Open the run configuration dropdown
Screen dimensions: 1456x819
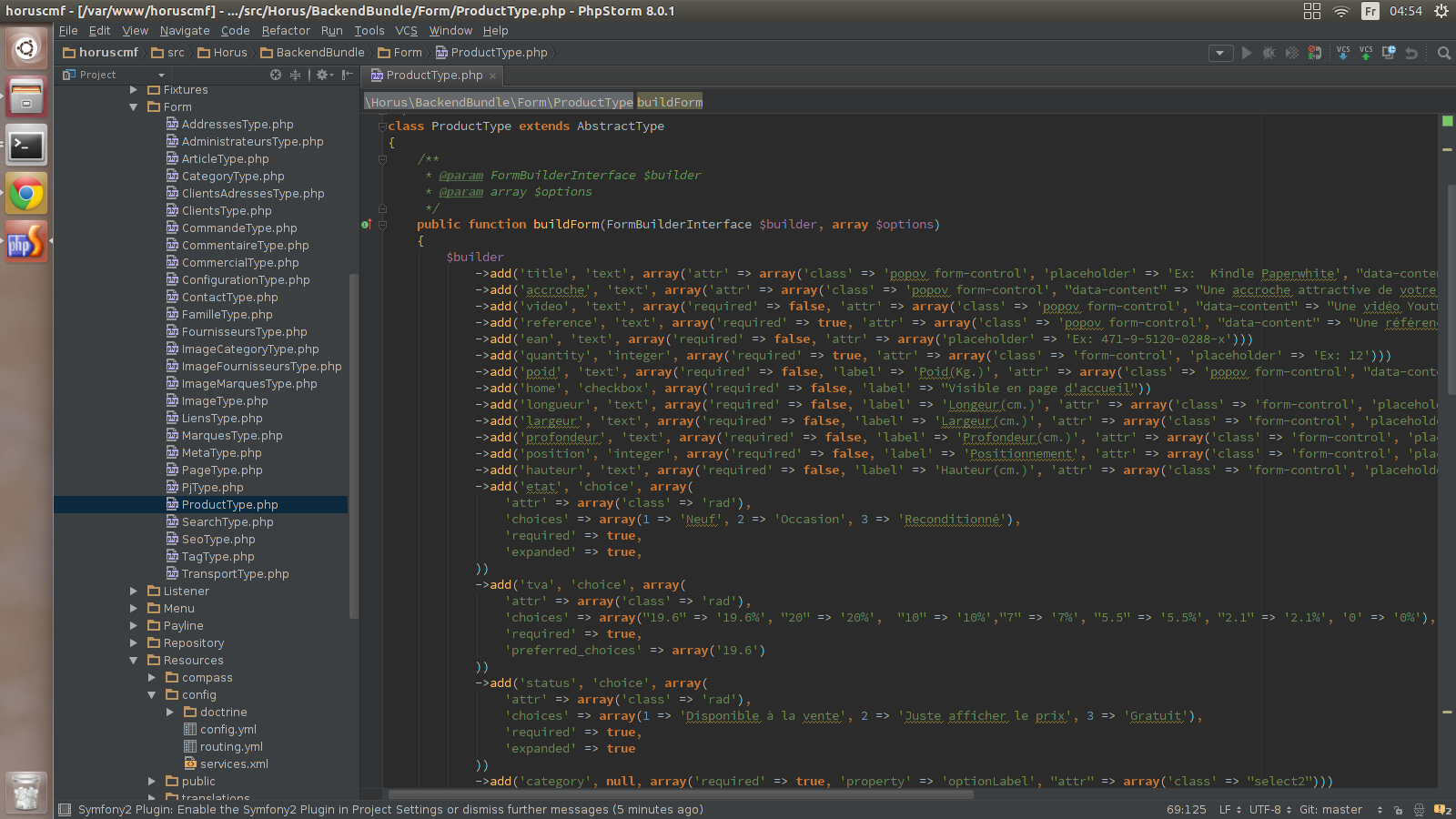click(1220, 53)
